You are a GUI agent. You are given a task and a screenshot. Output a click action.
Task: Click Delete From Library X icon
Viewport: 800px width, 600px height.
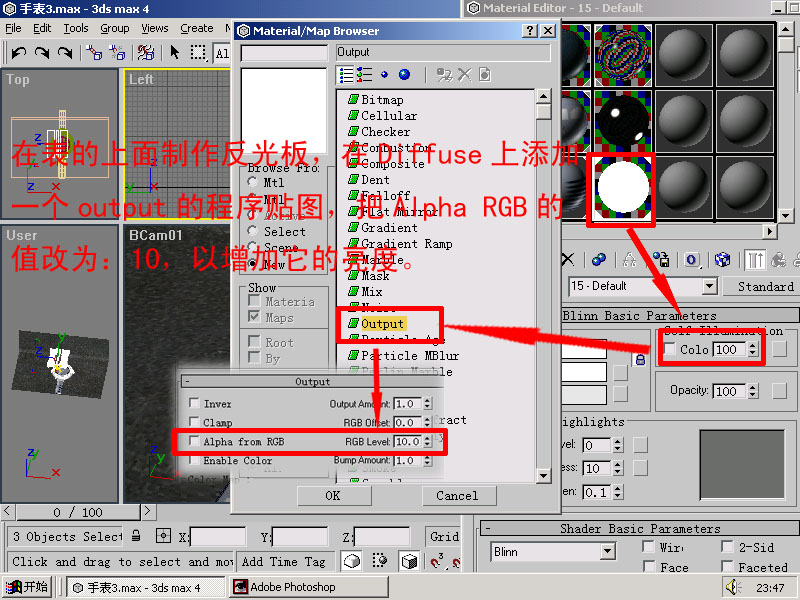(464, 75)
